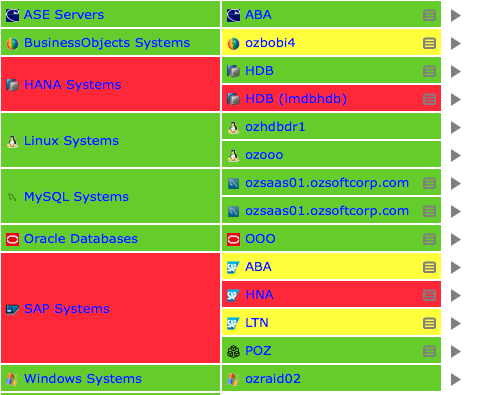Click the penguin icon beside ozooo
The image size is (483, 395).
click(233, 155)
